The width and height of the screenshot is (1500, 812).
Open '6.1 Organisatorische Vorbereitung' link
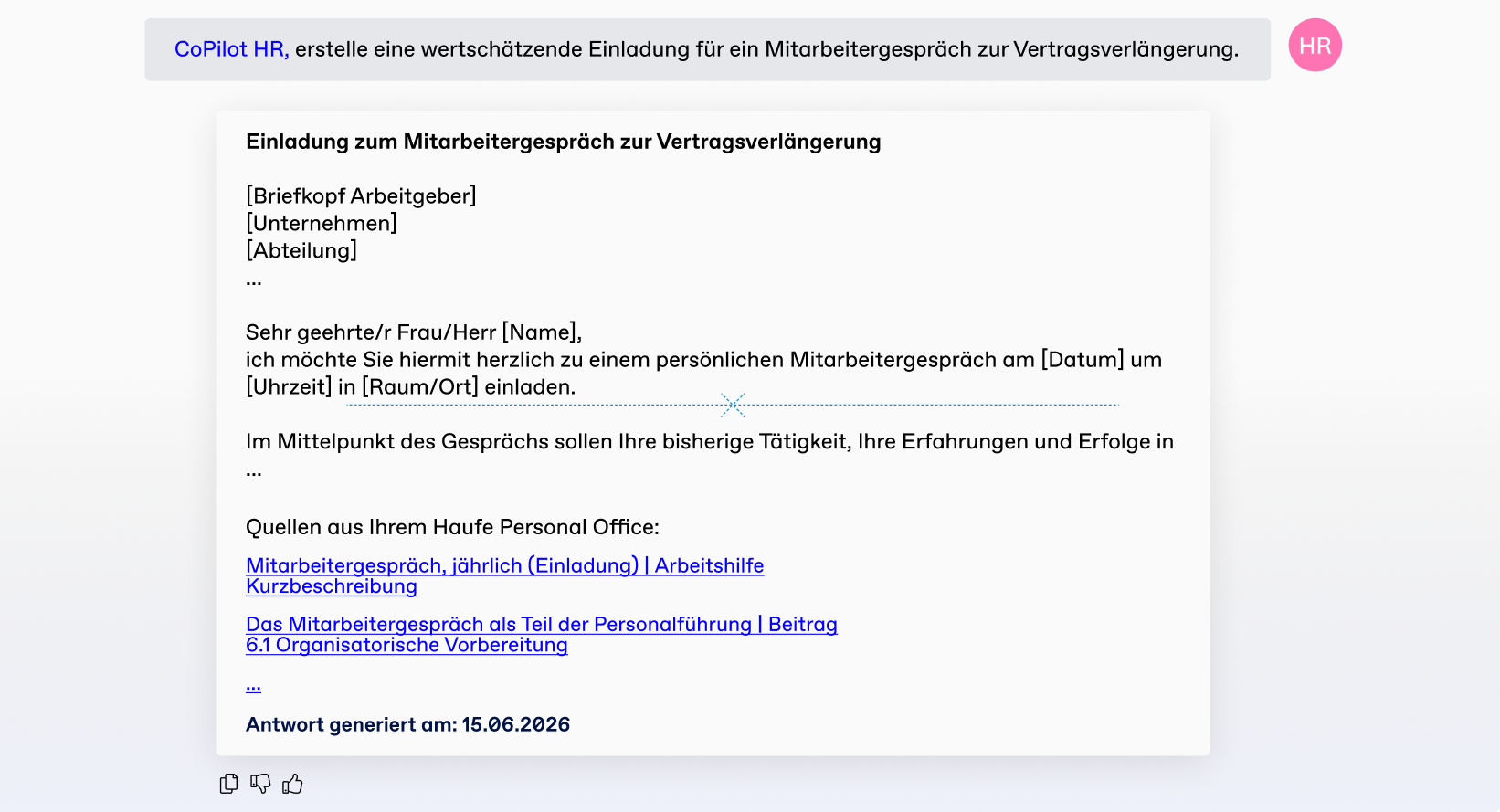407,645
